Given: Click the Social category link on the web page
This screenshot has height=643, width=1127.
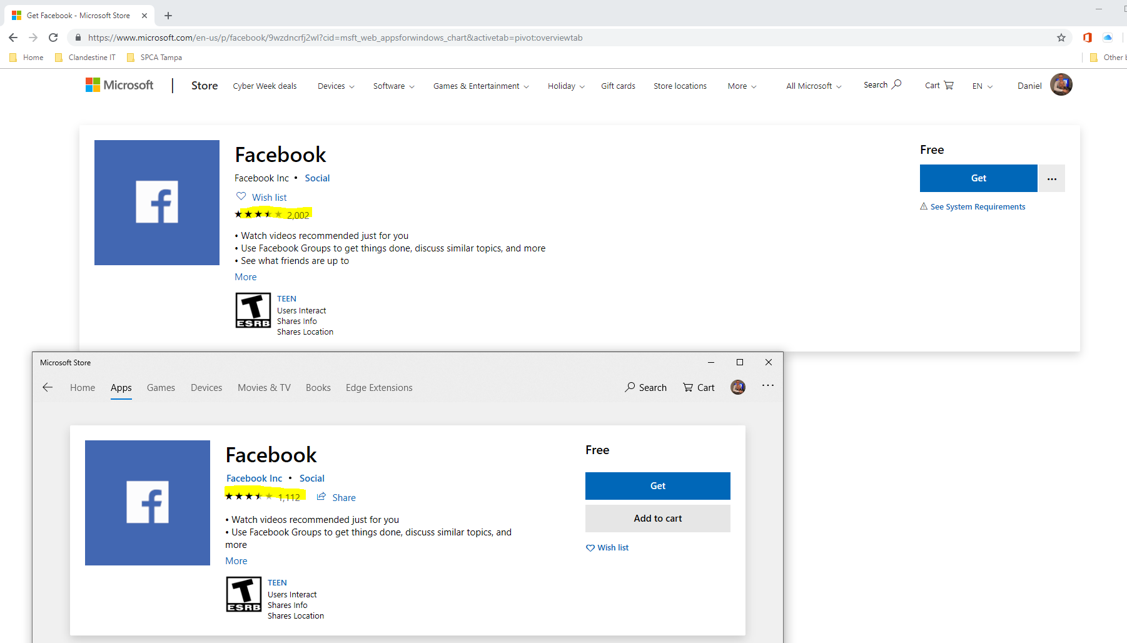Looking at the screenshot, I should pos(317,177).
